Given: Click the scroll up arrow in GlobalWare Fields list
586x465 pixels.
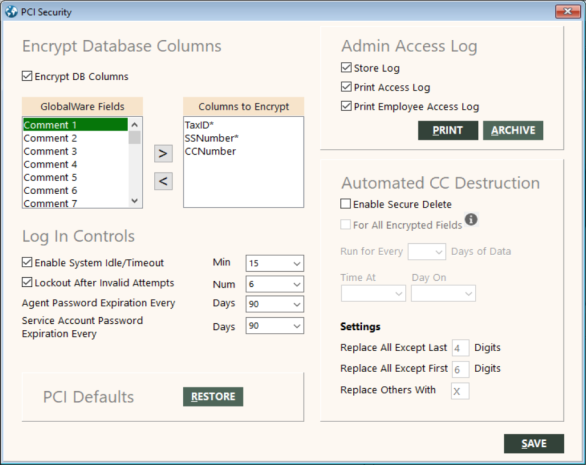Looking at the screenshot, I should [x=135, y=124].
